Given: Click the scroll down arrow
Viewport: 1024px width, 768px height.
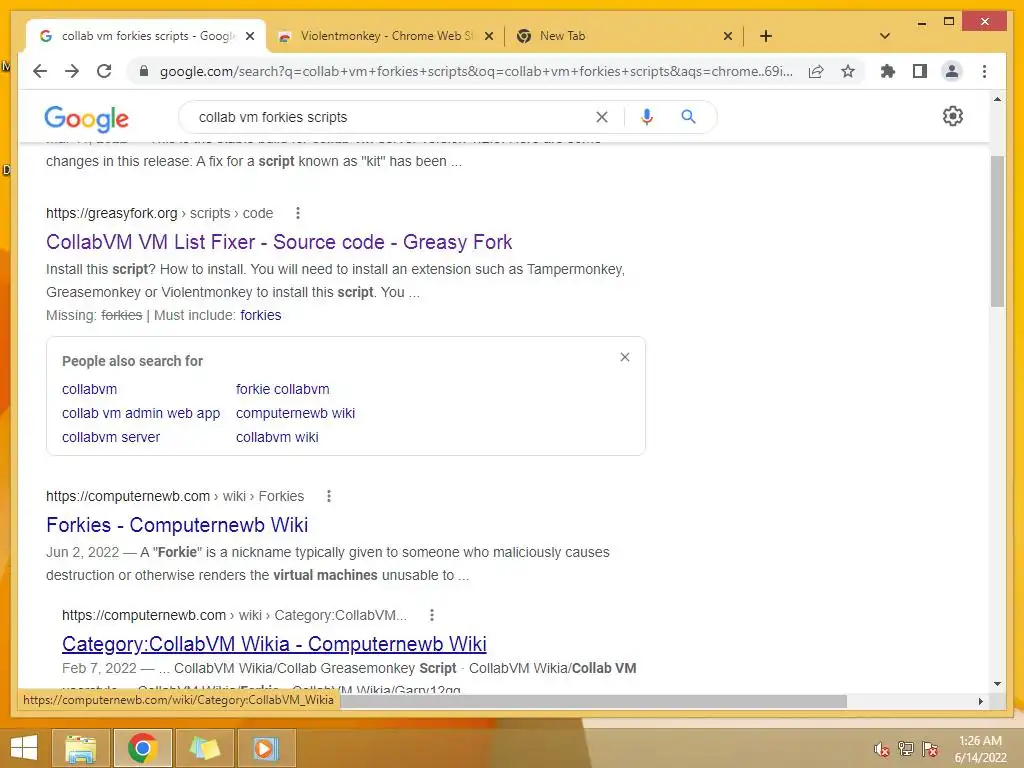Looking at the screenshot, I should tap(997, 684).
